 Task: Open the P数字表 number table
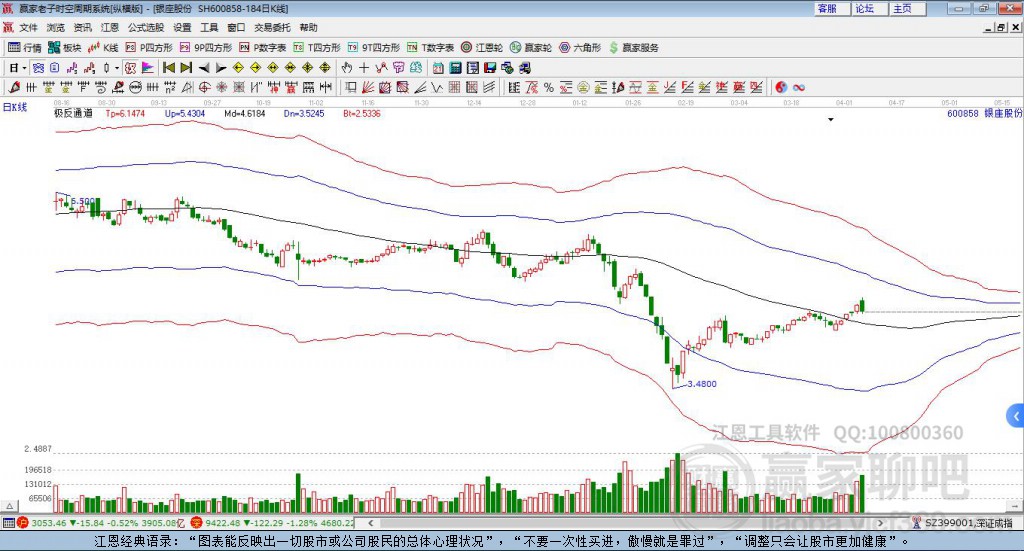coord(263,48)
